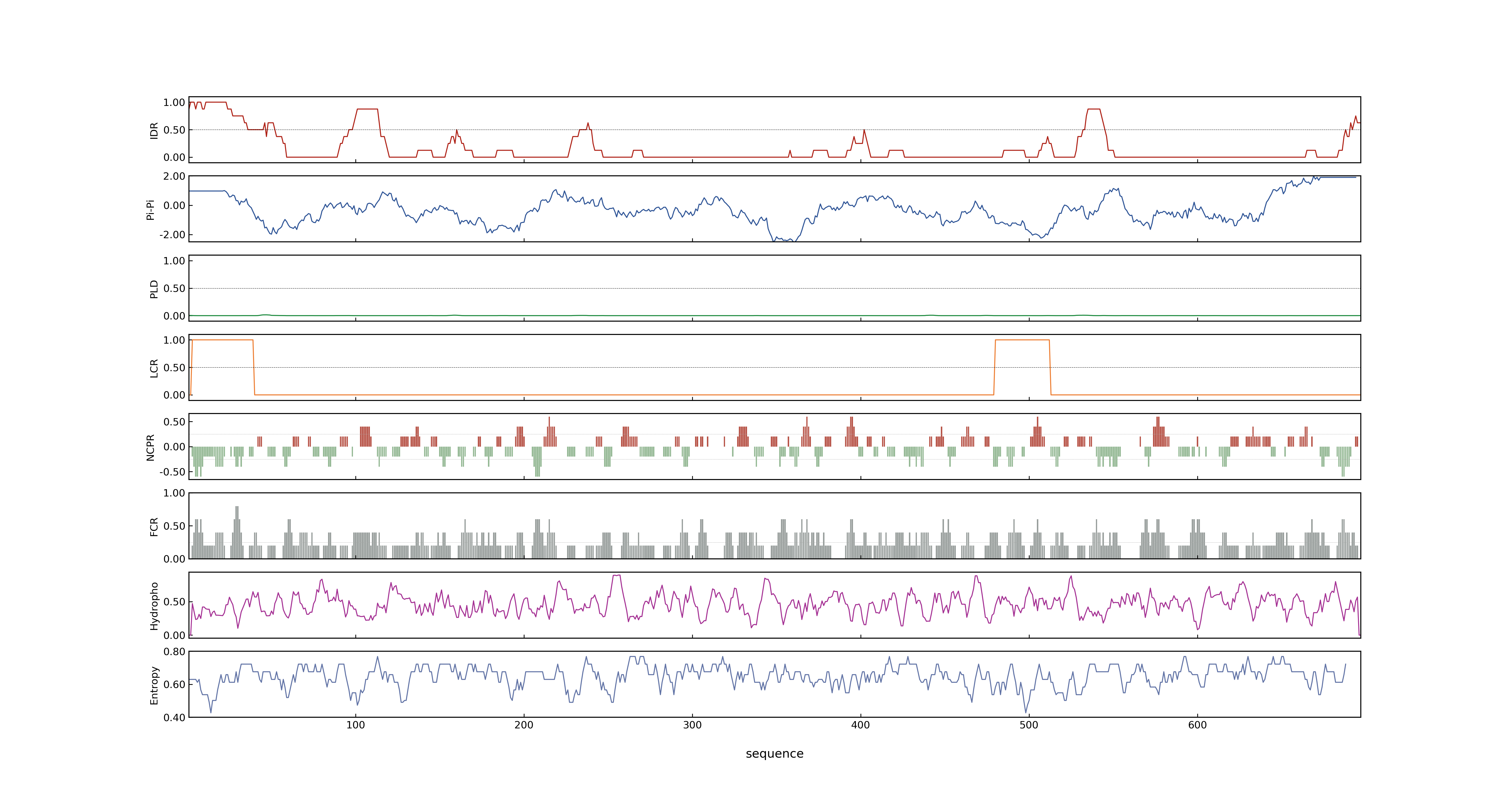Image resolution: width=1512 pixels, height=806 pixels.
Task: Click the x-axis tick label 400
Action: pyautogui.click(x=861, y=725)
